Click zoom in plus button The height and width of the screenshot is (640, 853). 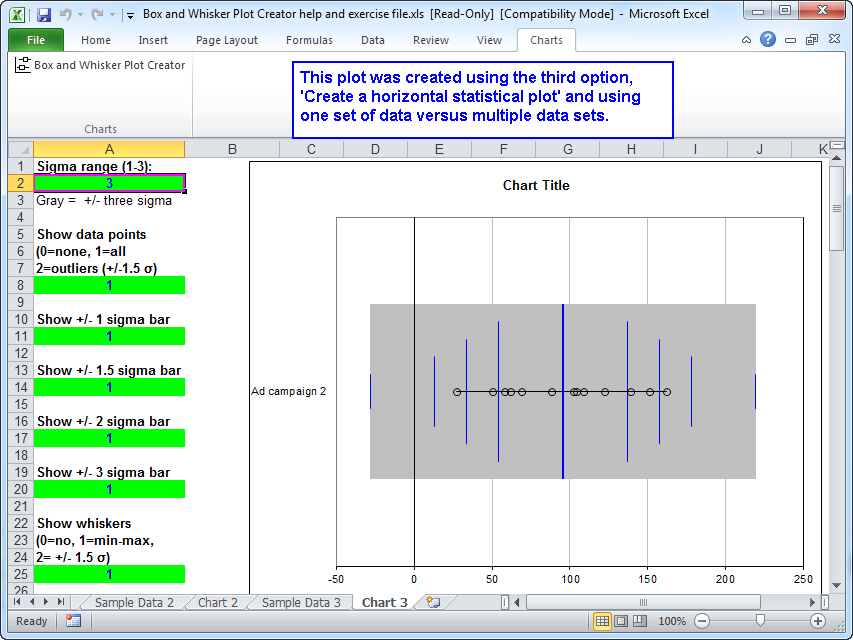click(x=818, y=621)
